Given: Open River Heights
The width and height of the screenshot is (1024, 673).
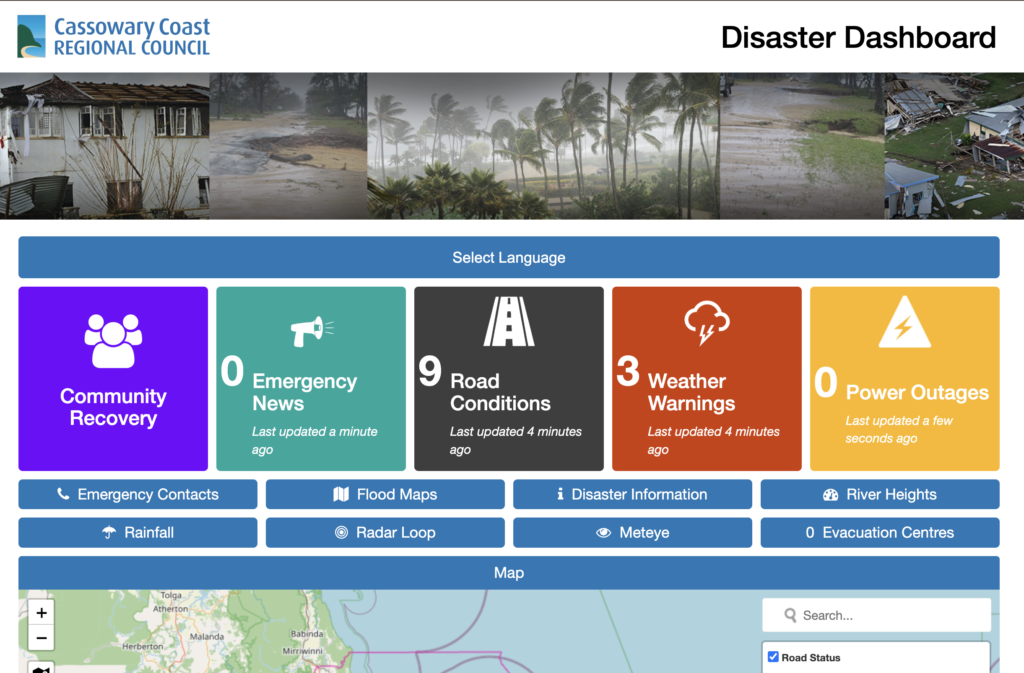Looking at the screenshot, I should (880, 494).
